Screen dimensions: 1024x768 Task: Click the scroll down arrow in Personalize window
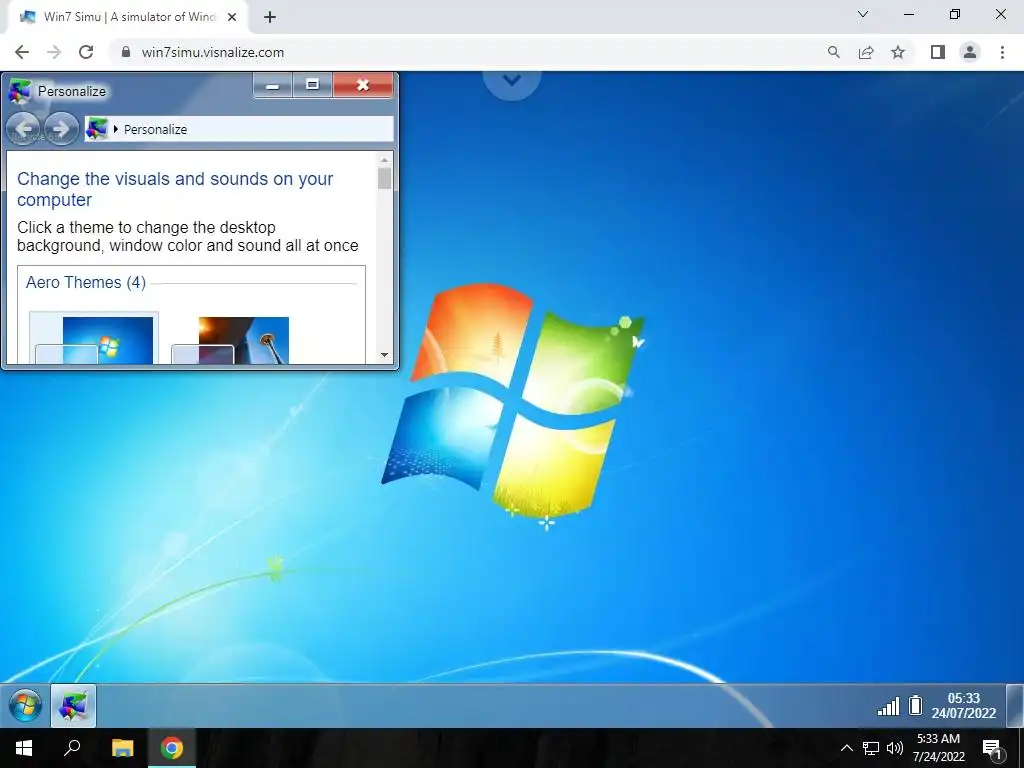coord(384,355)
